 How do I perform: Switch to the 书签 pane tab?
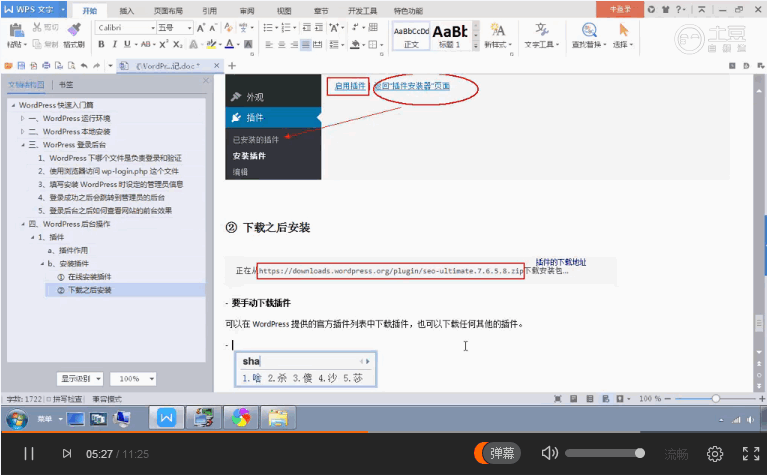[66, 85]
